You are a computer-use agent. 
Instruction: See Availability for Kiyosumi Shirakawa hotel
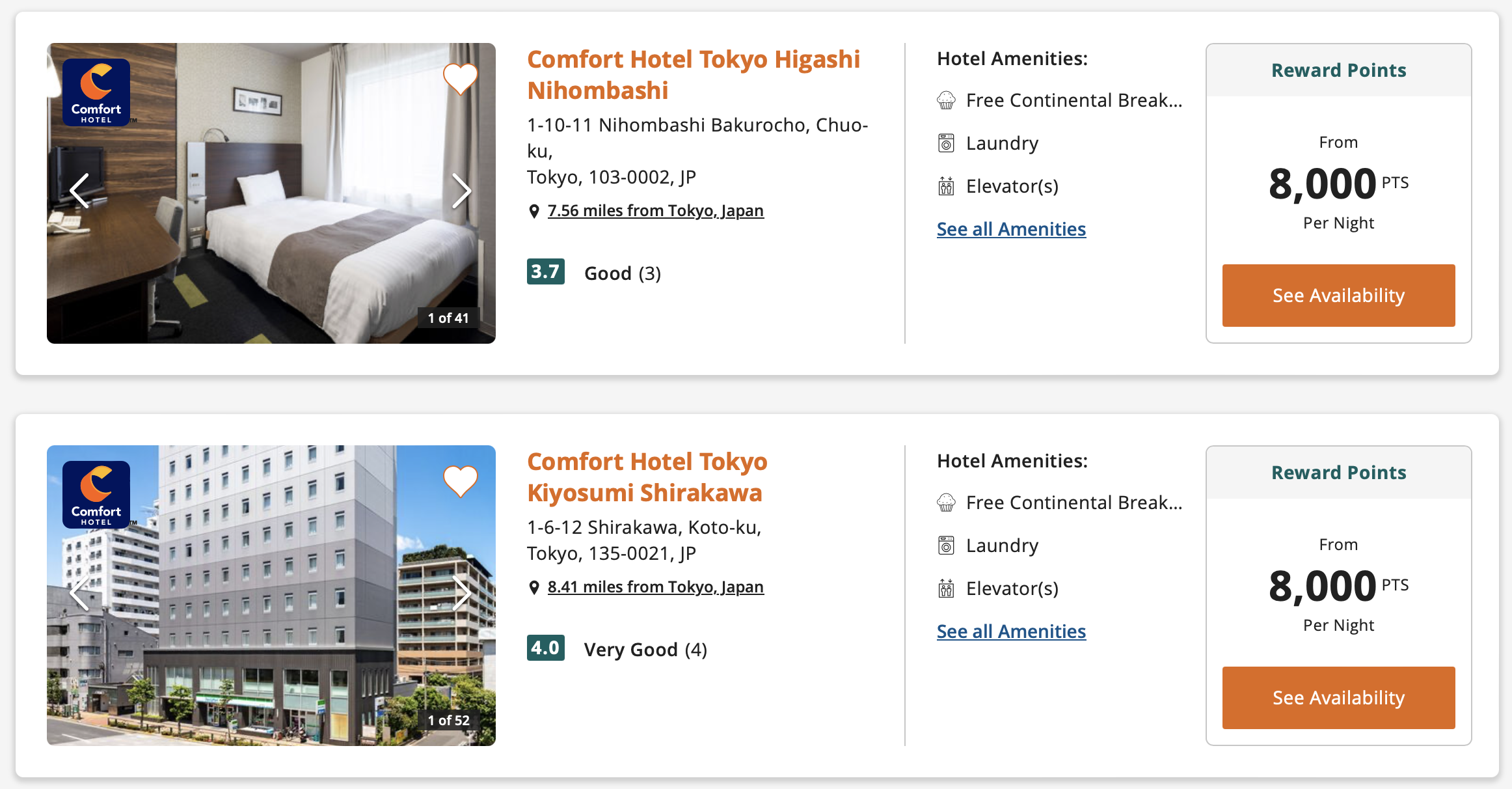click(x=1338, y=698)
